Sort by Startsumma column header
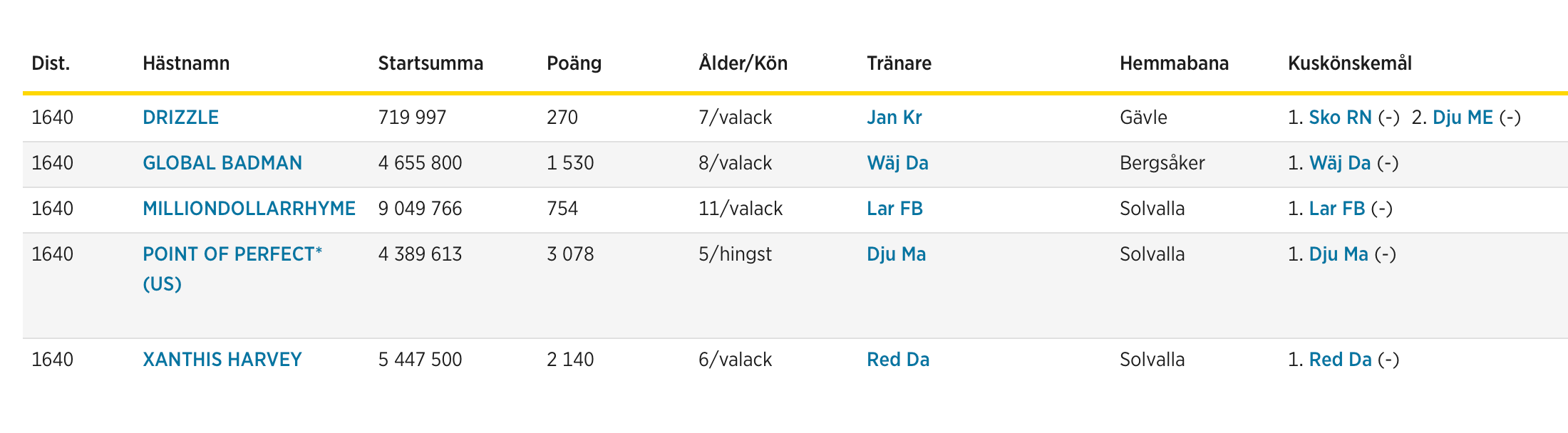 coord(430,63)
